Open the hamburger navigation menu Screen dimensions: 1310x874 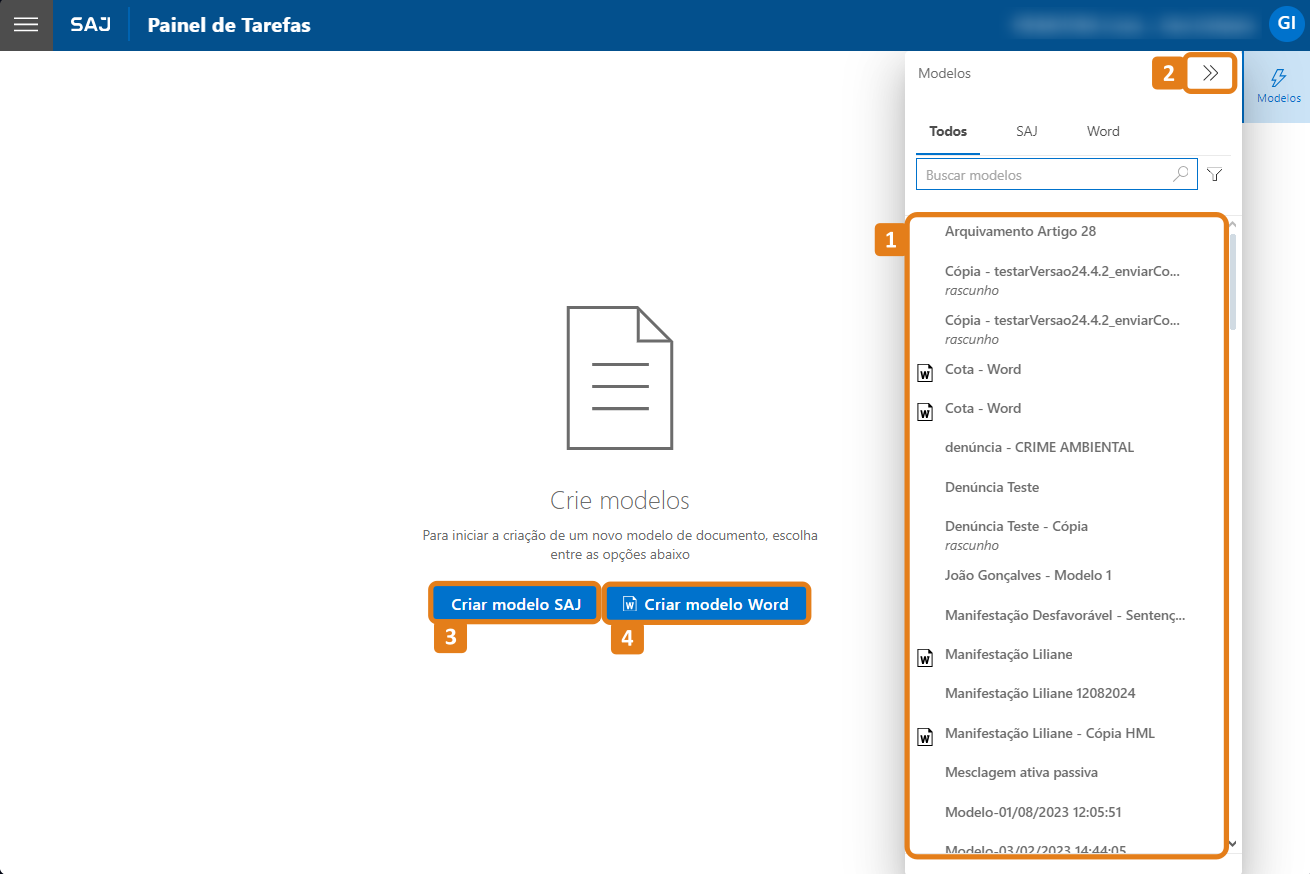[26, 25]
